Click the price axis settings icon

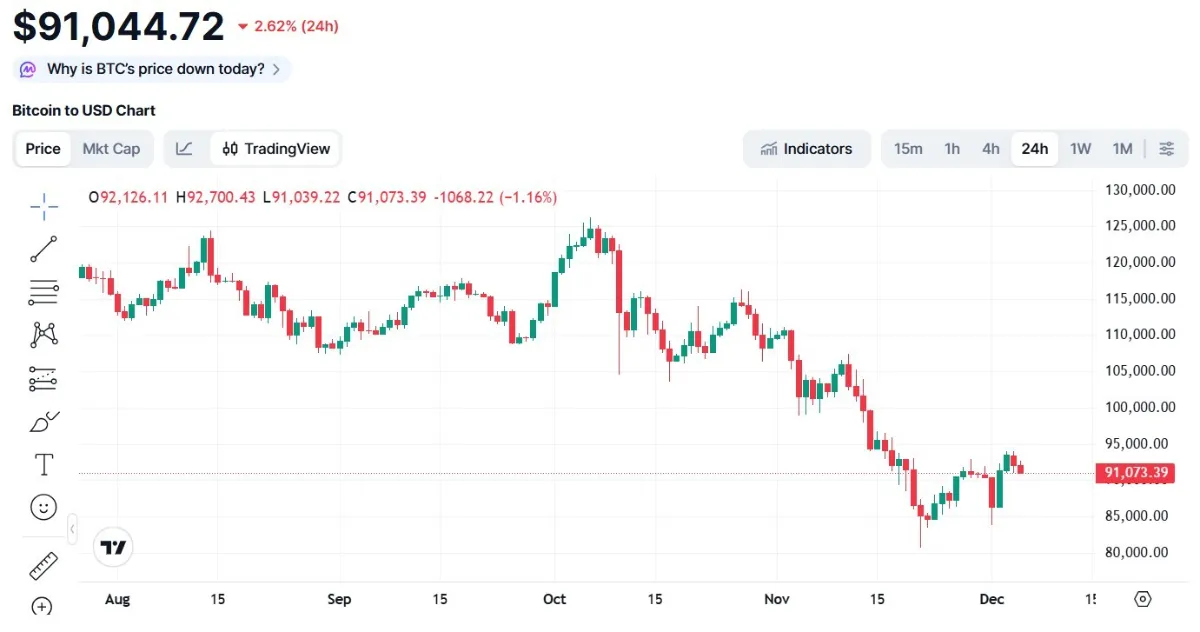click(x=1143, y=599)
